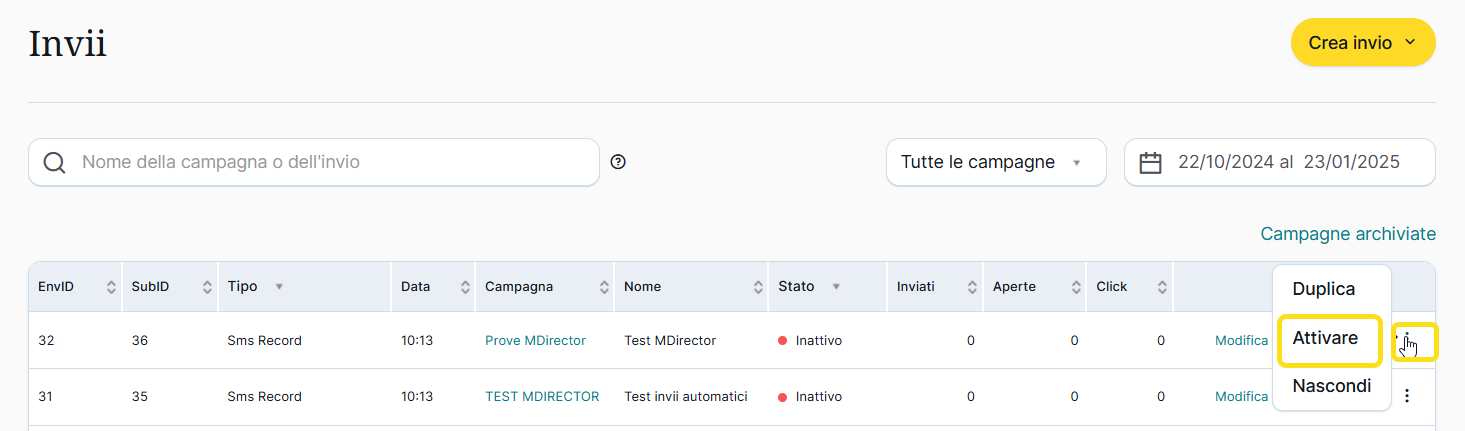Sort table by EnvID column arrows

pos(111,287)
